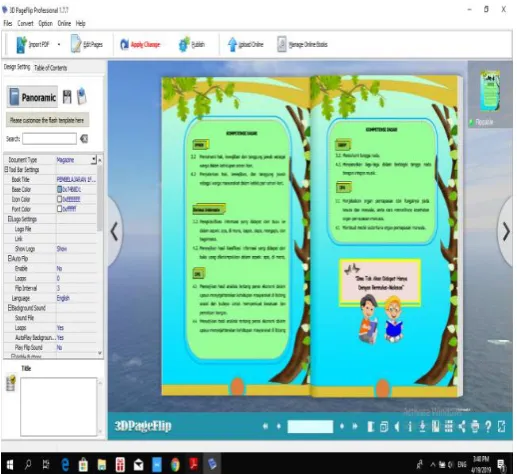This screenshot has width=517, height=474.
Task: Go to the first page in the viewer bar
Action: [265, 426]
